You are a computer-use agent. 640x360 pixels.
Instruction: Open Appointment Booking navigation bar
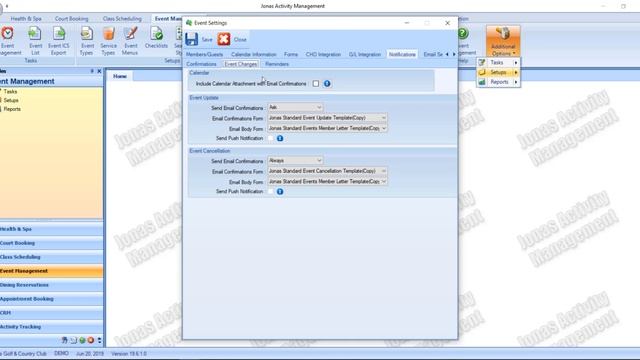click(x=51, y=299)
